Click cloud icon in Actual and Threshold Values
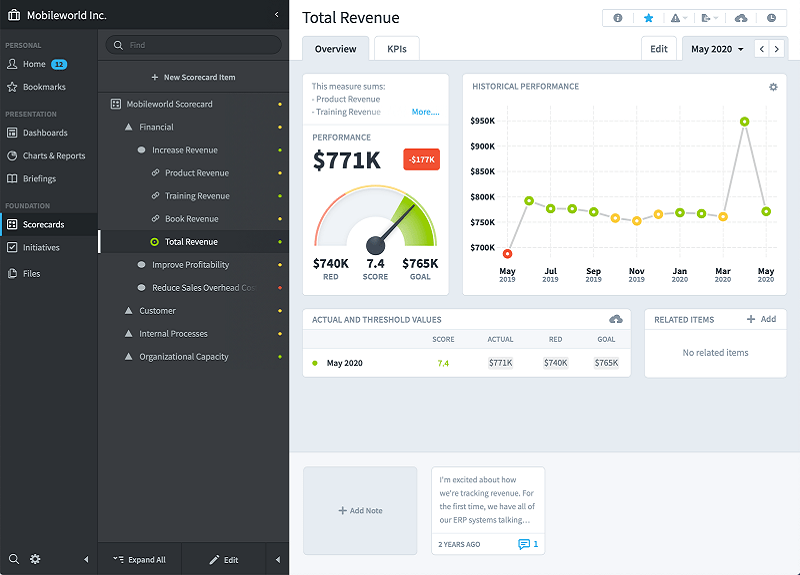The image size is (800, 575). 616,319
